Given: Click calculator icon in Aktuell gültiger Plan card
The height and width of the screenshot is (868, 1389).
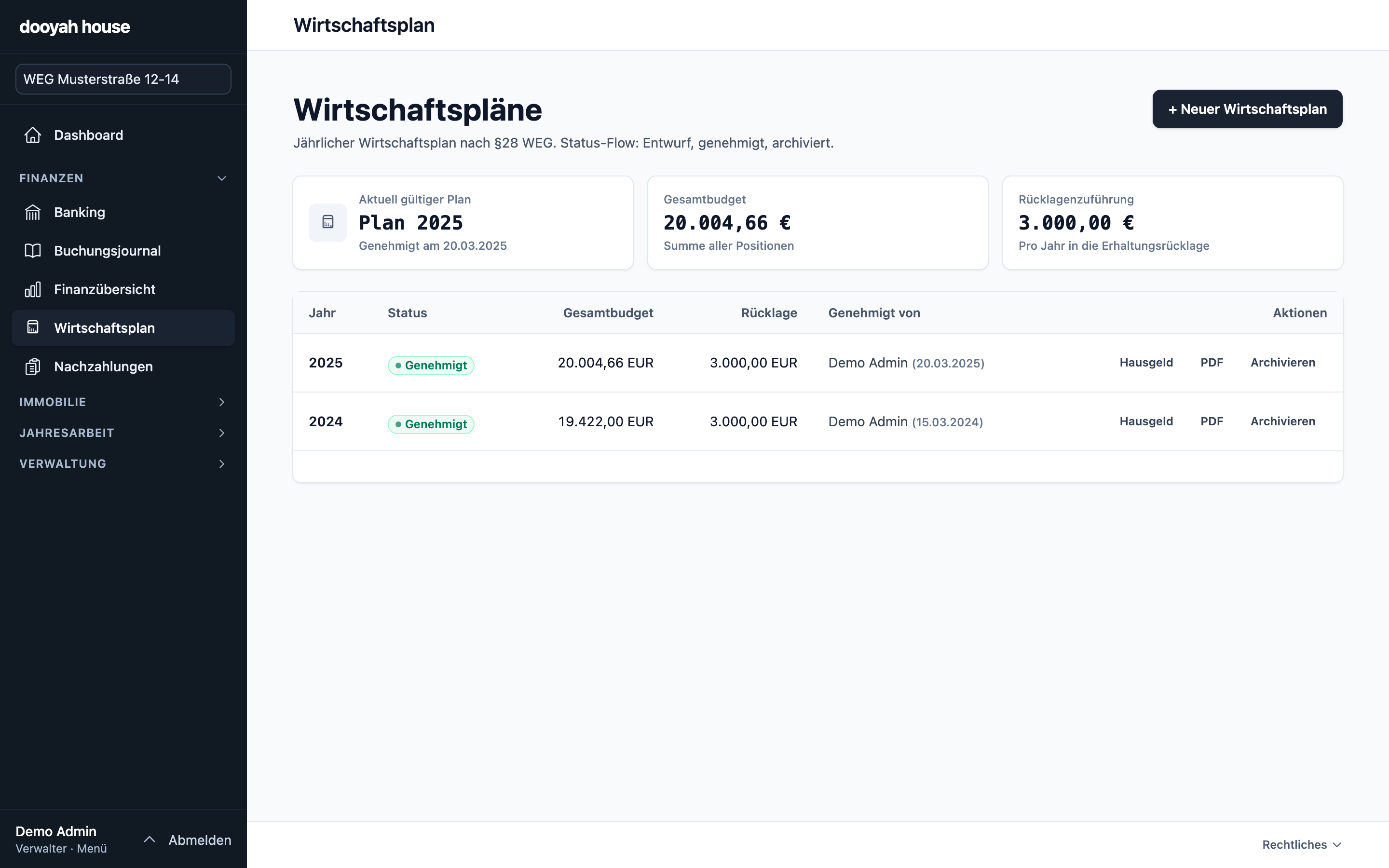Looking at the screenshot, I should [x=328, y=222].
